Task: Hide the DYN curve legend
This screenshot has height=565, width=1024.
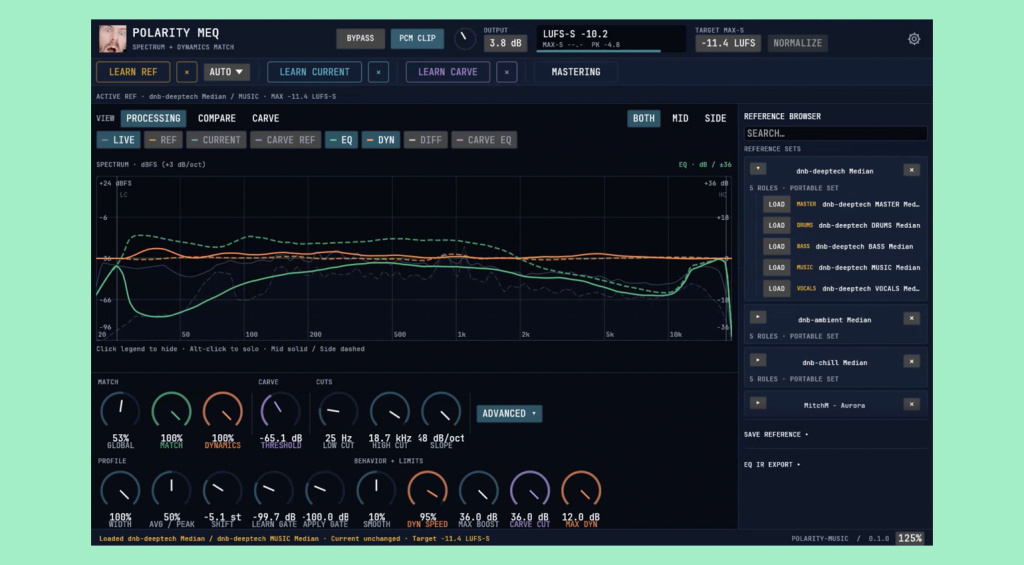Action: 381,140
